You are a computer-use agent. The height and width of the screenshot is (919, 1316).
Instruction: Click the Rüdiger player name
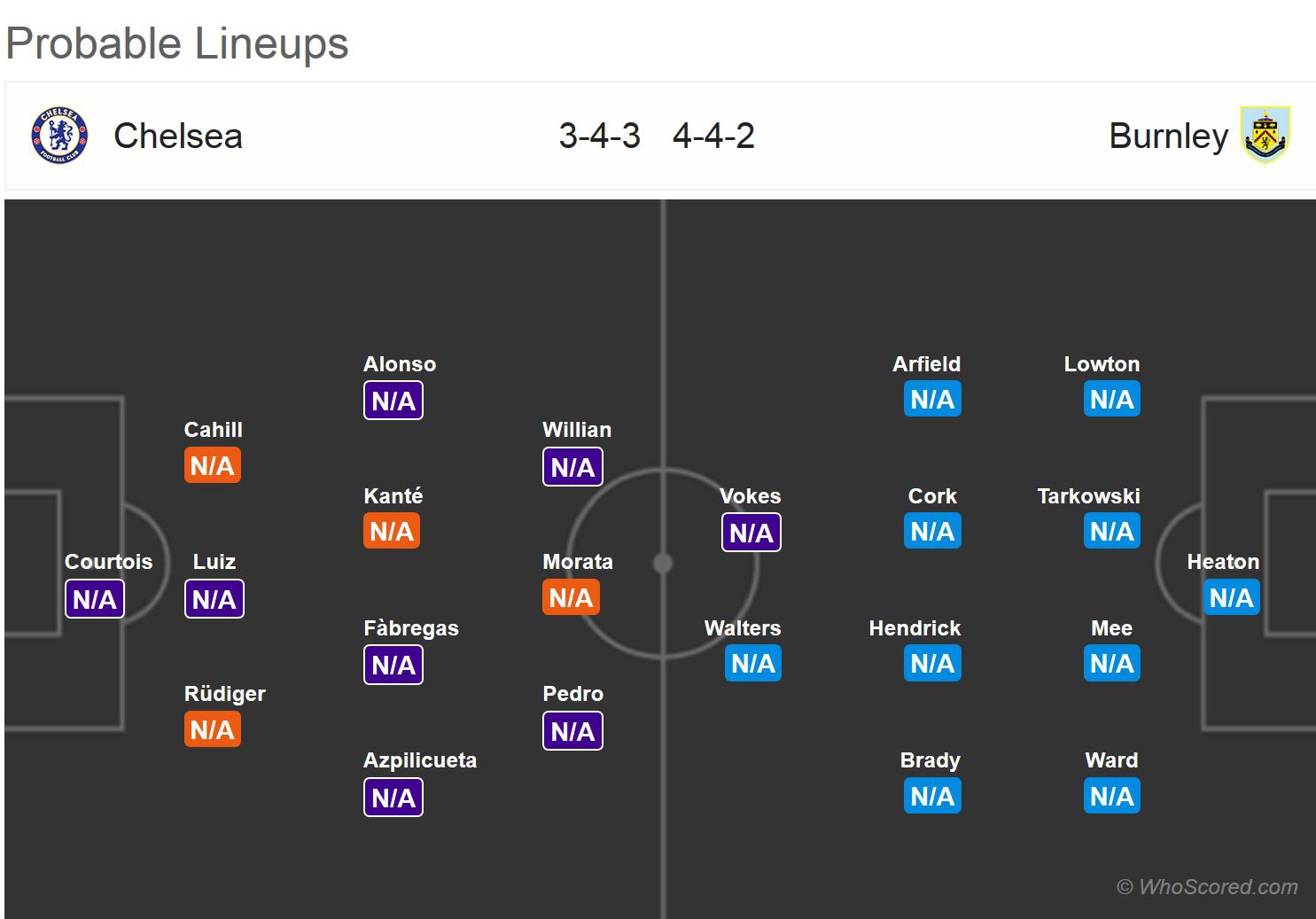[225, 694]
